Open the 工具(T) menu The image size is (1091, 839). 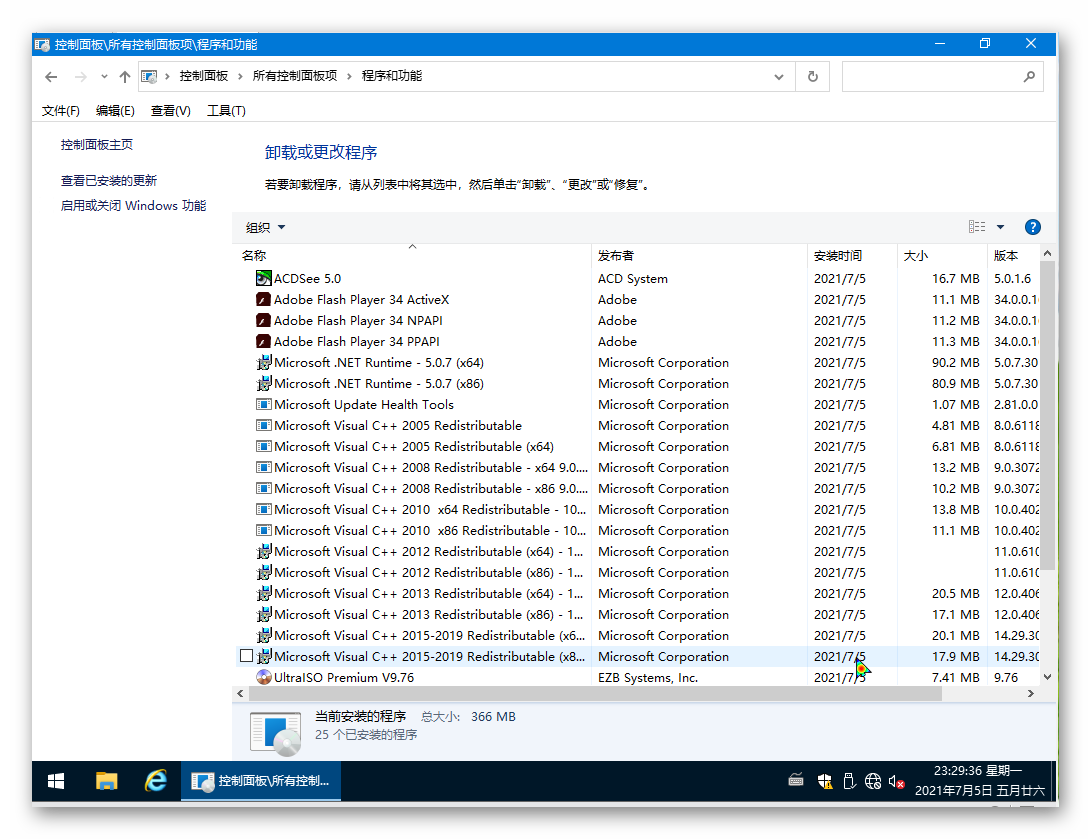(x=226, y=111)
